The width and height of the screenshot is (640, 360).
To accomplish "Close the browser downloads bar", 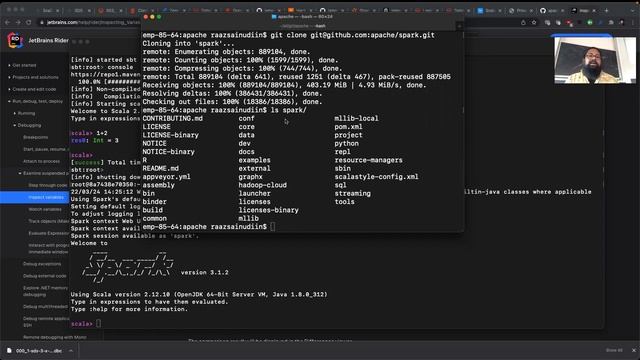I will (634, 350).
